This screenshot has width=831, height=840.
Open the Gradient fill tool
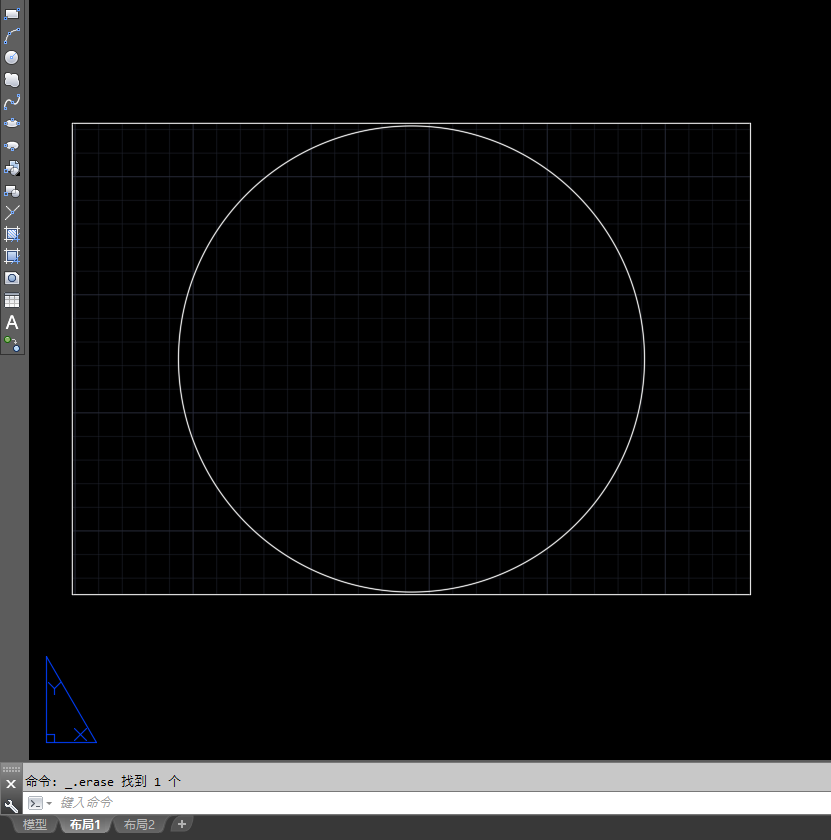[x=12, y=256]
